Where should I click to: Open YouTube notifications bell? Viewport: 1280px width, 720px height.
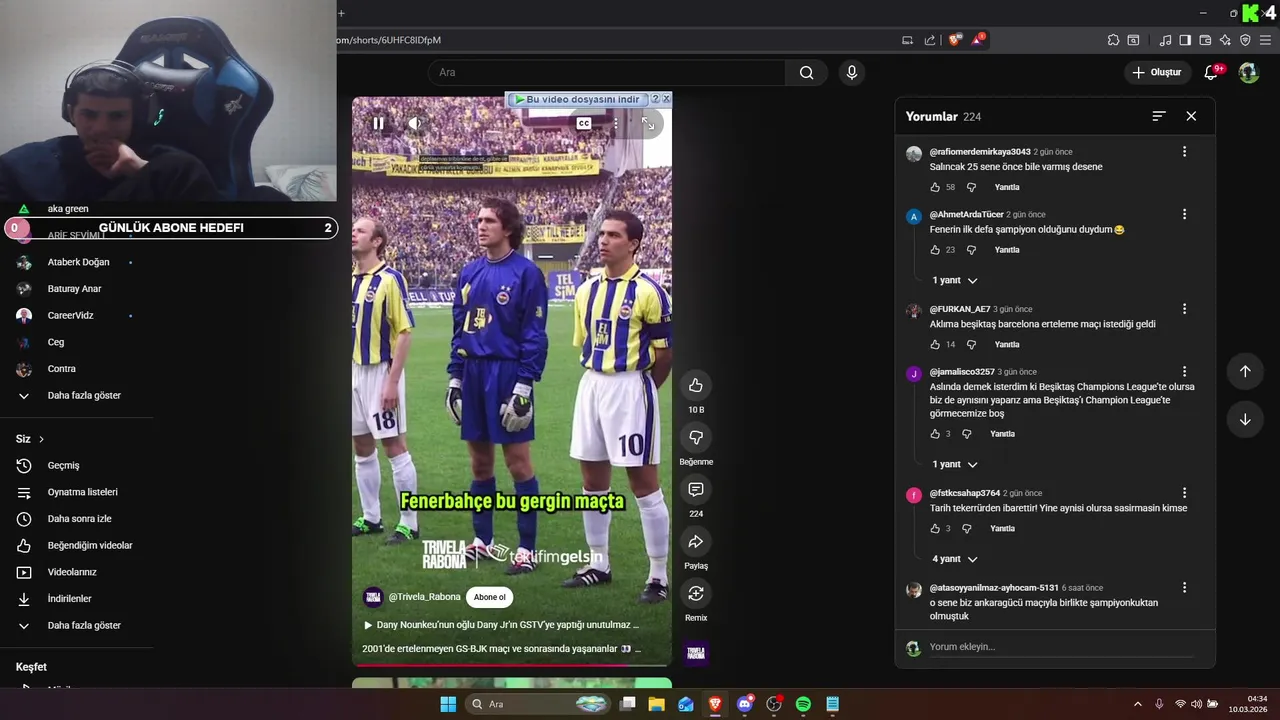tap(1212, 72)
